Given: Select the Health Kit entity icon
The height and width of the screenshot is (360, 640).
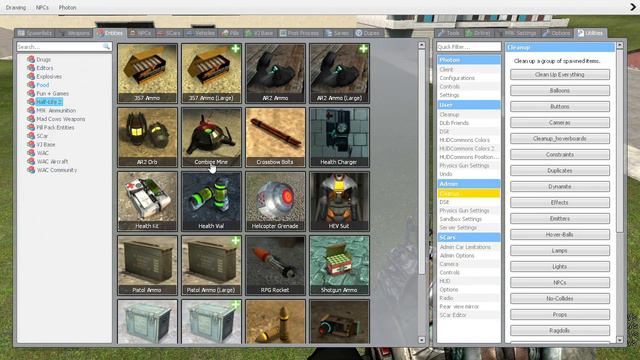Looking at the screenshot, I should [x=147, y=201].
